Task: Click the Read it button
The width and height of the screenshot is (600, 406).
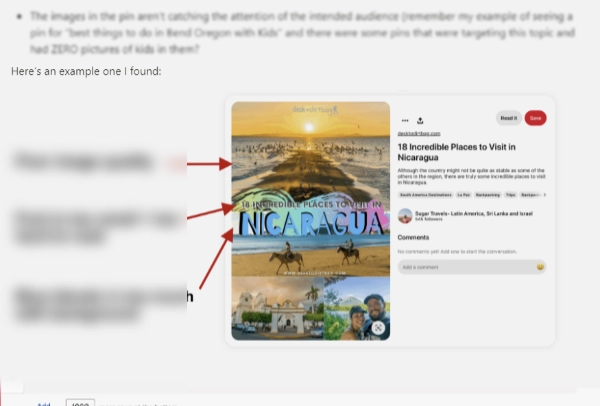Action: (509, 118)
